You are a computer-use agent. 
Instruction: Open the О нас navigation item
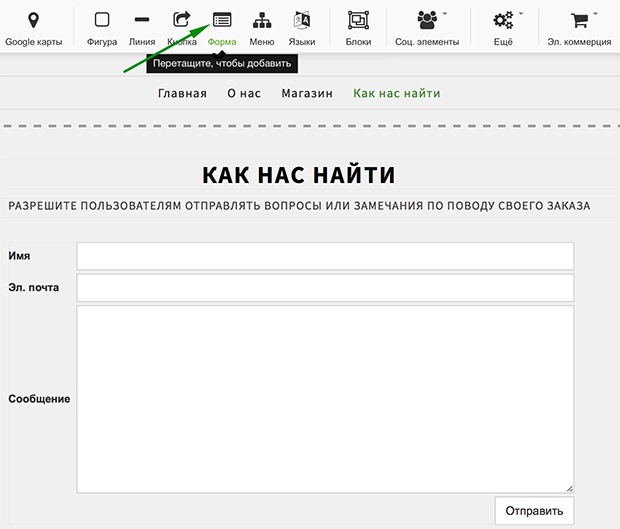(x=244, y=93)
